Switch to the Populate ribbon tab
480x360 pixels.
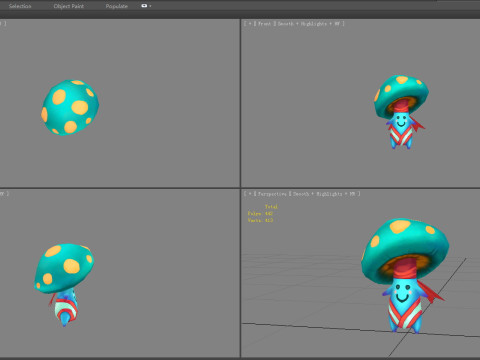[116, 6]
